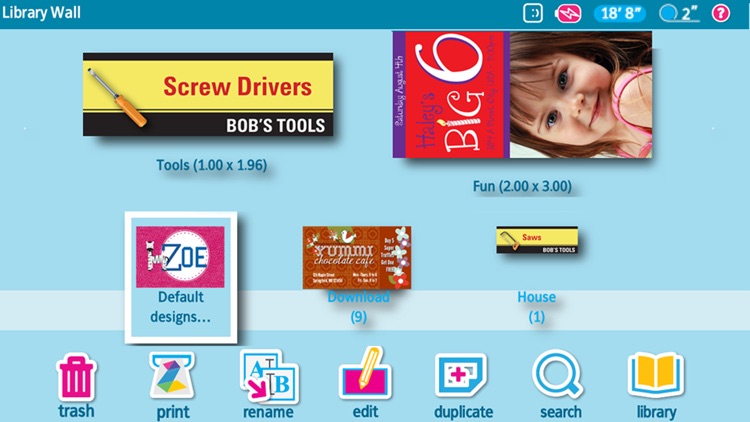Open the edit pencil tool
The width and height of the screenshot is (750, 422).
click(365, 375)
